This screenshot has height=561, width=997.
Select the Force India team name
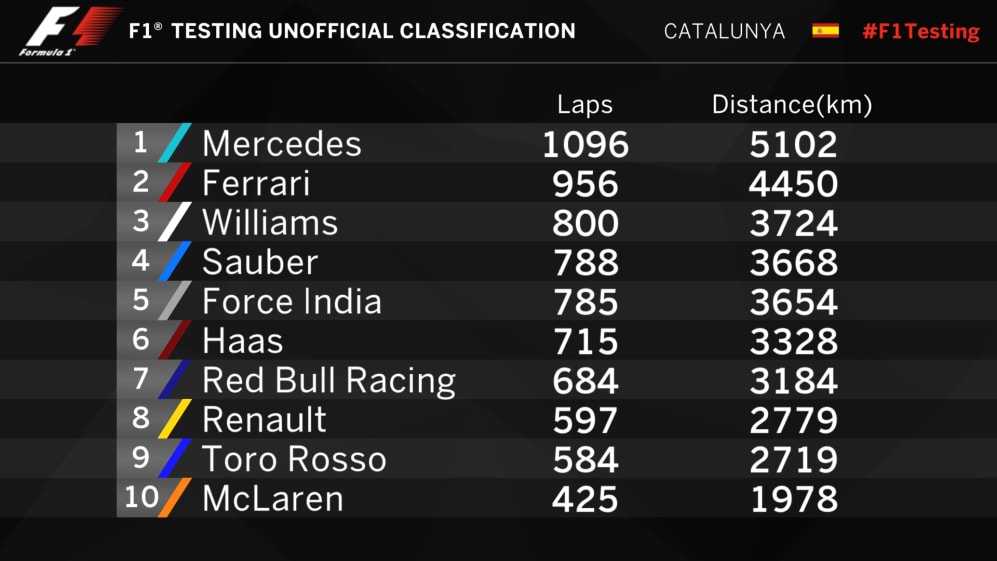[x=291, y=302]
